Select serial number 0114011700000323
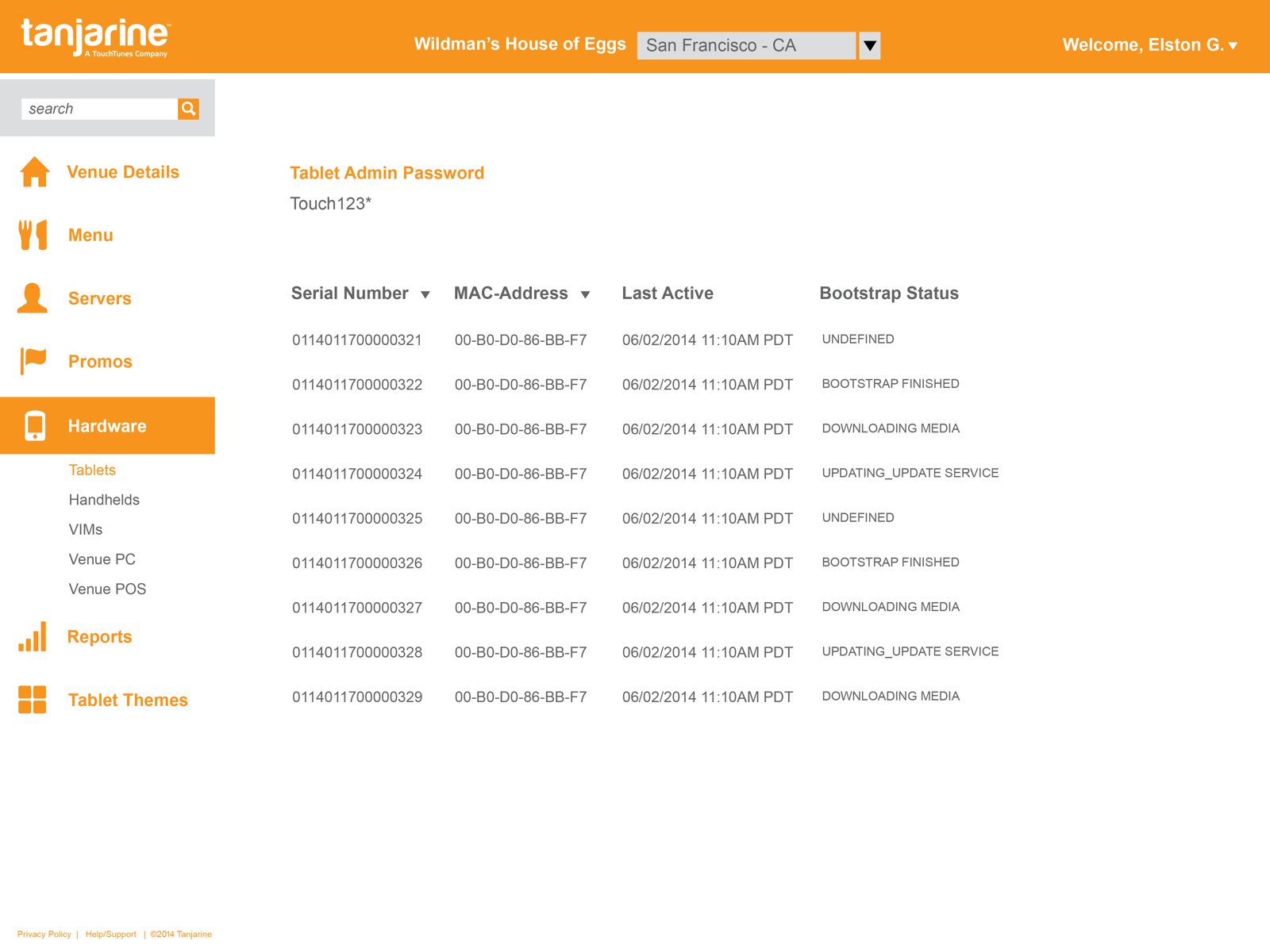This screenshot has width=1270, height=952. (357, 429)
